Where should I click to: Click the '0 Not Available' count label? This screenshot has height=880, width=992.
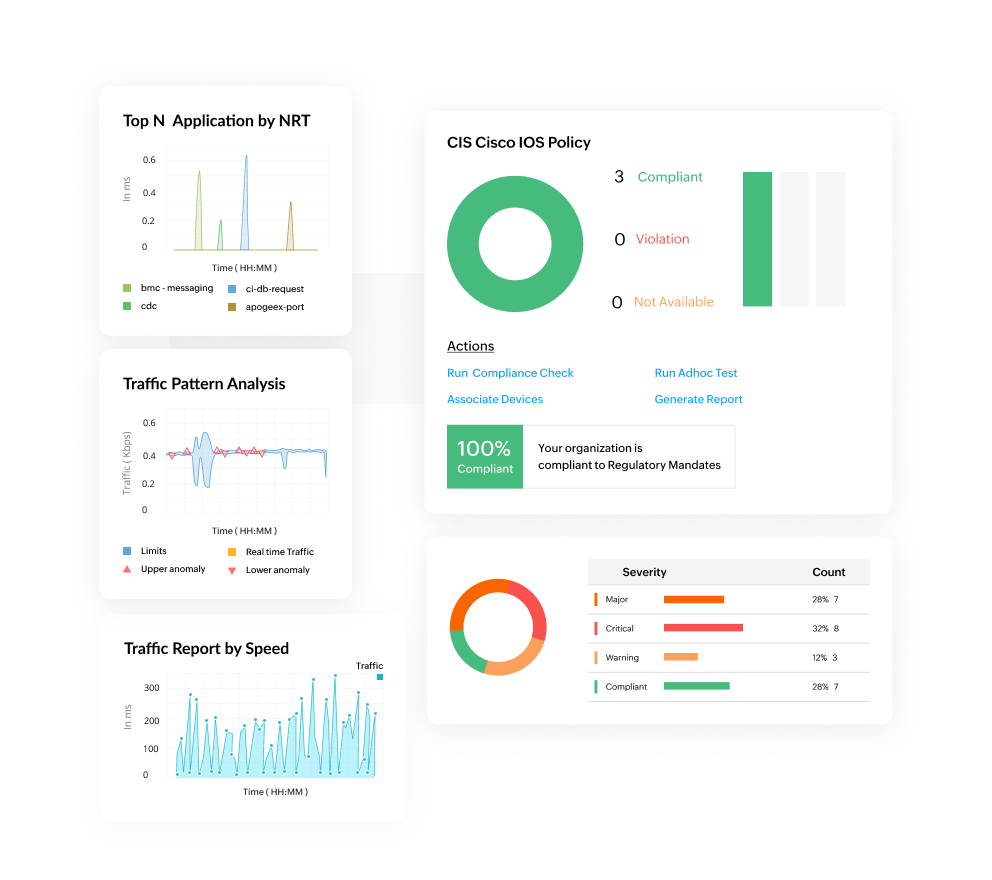tap(662, 302)
